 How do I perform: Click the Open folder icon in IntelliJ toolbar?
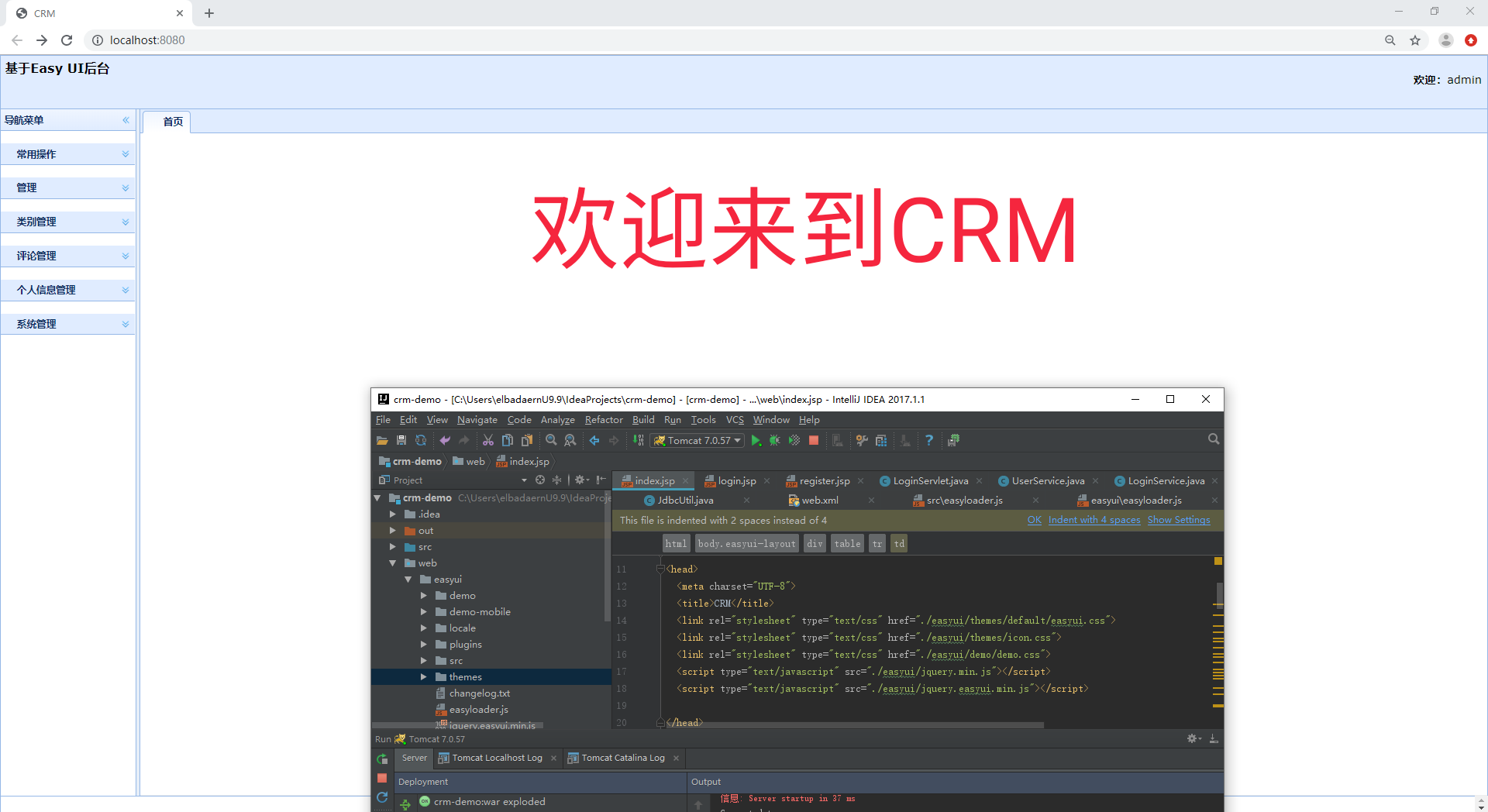click(x=382, y=440)
